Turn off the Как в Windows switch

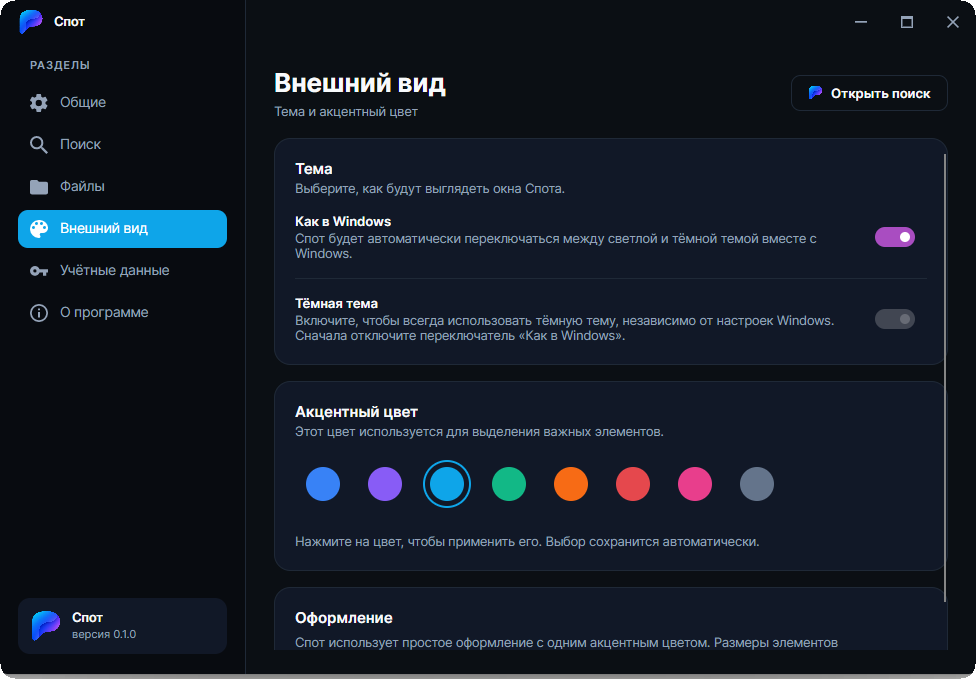coord(894,237)
